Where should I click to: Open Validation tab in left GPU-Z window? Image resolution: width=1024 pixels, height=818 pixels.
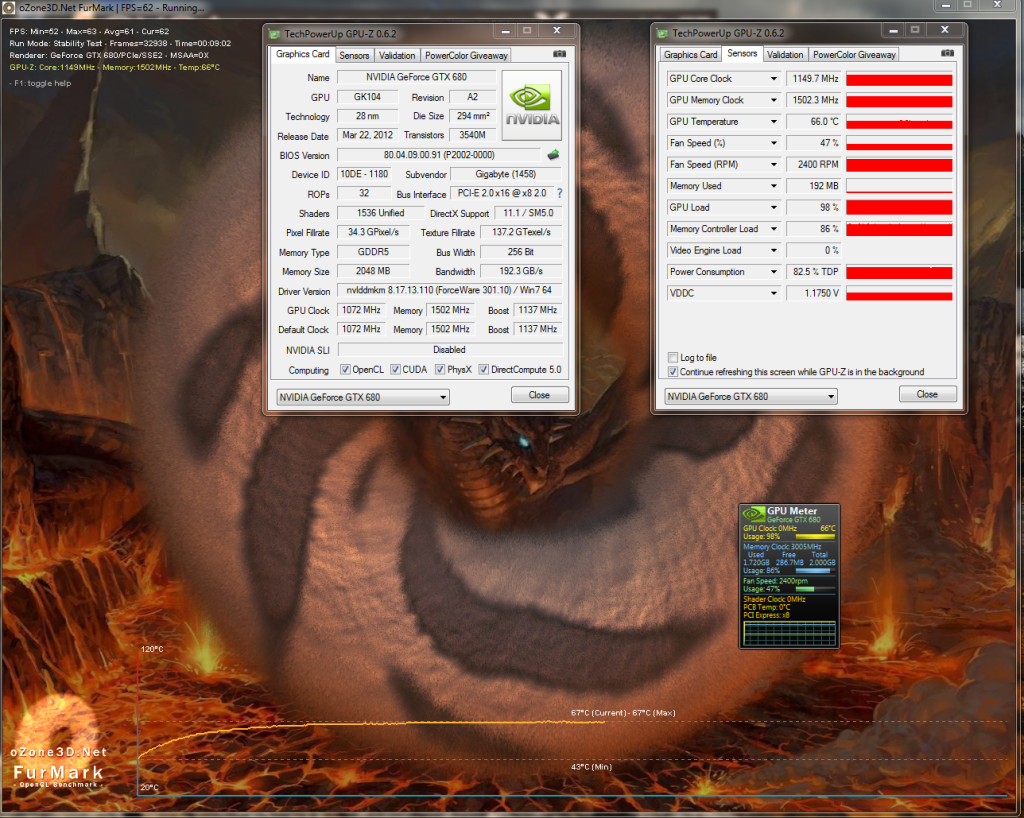[397, 55]
